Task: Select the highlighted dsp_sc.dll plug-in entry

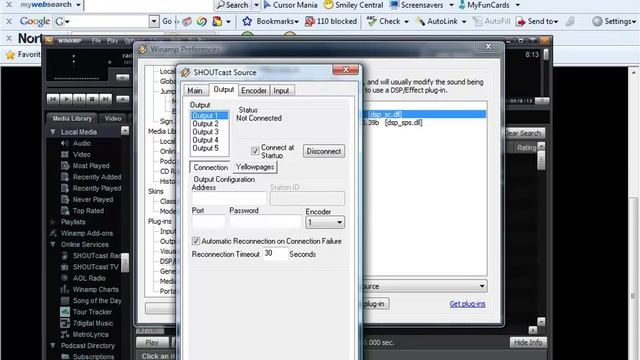Action: coord(424,114)
